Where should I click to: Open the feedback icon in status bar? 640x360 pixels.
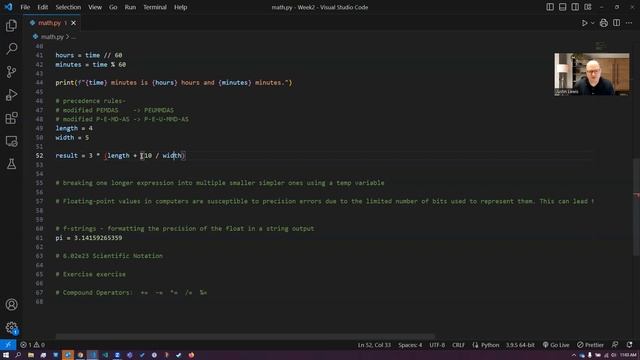point(615,345)
